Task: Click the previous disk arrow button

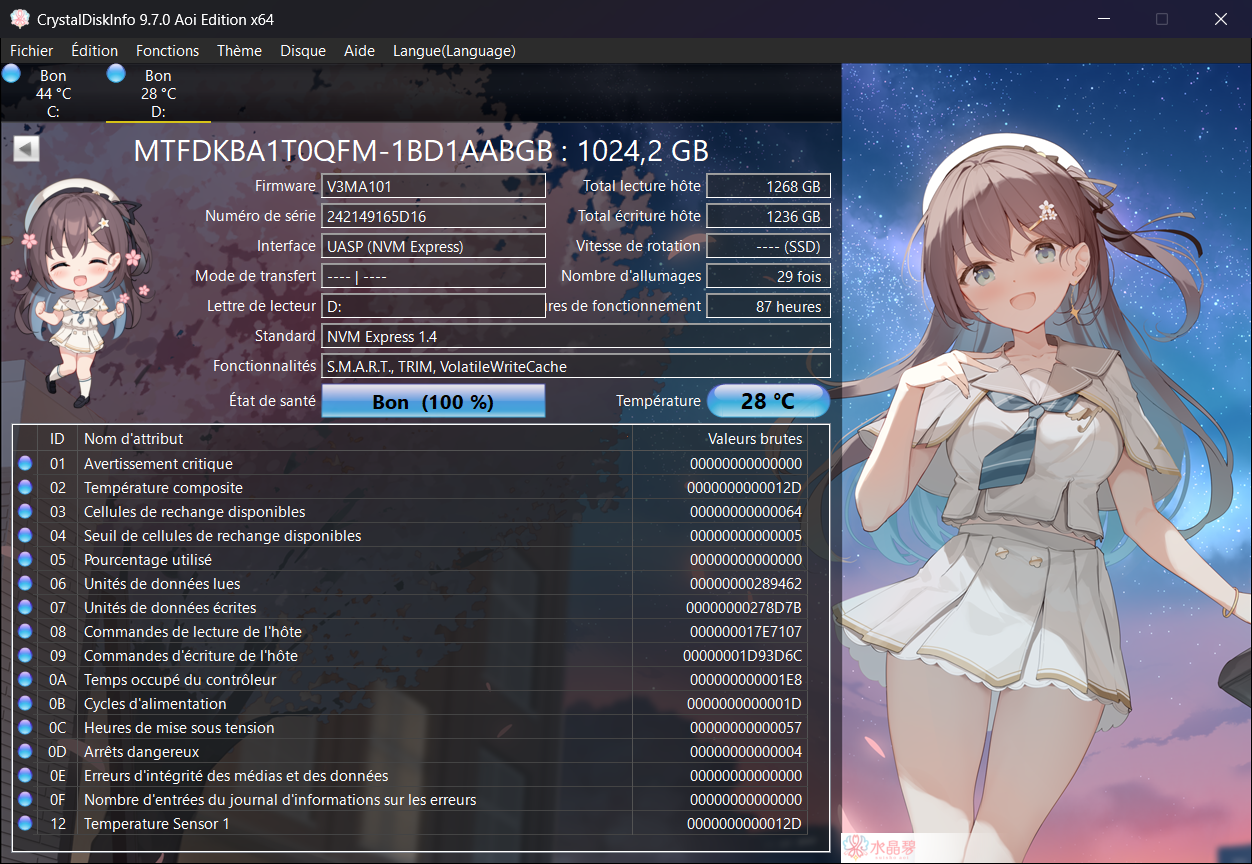Action: (x=26, y=149)
